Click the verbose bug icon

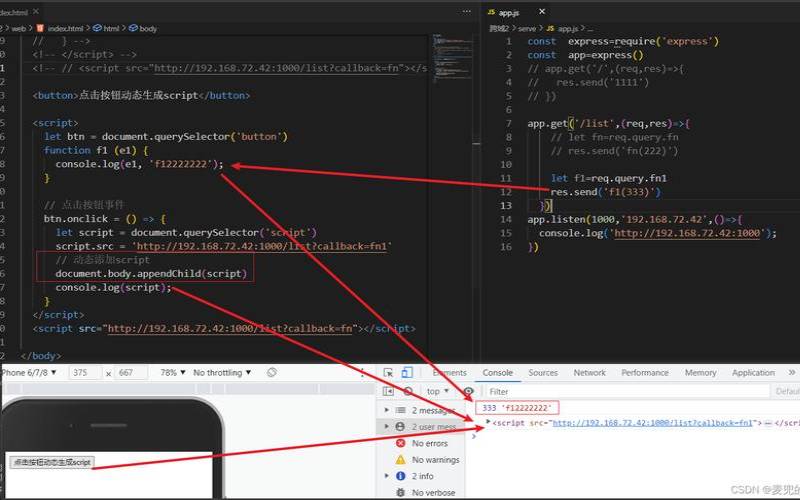coord(401,492)
